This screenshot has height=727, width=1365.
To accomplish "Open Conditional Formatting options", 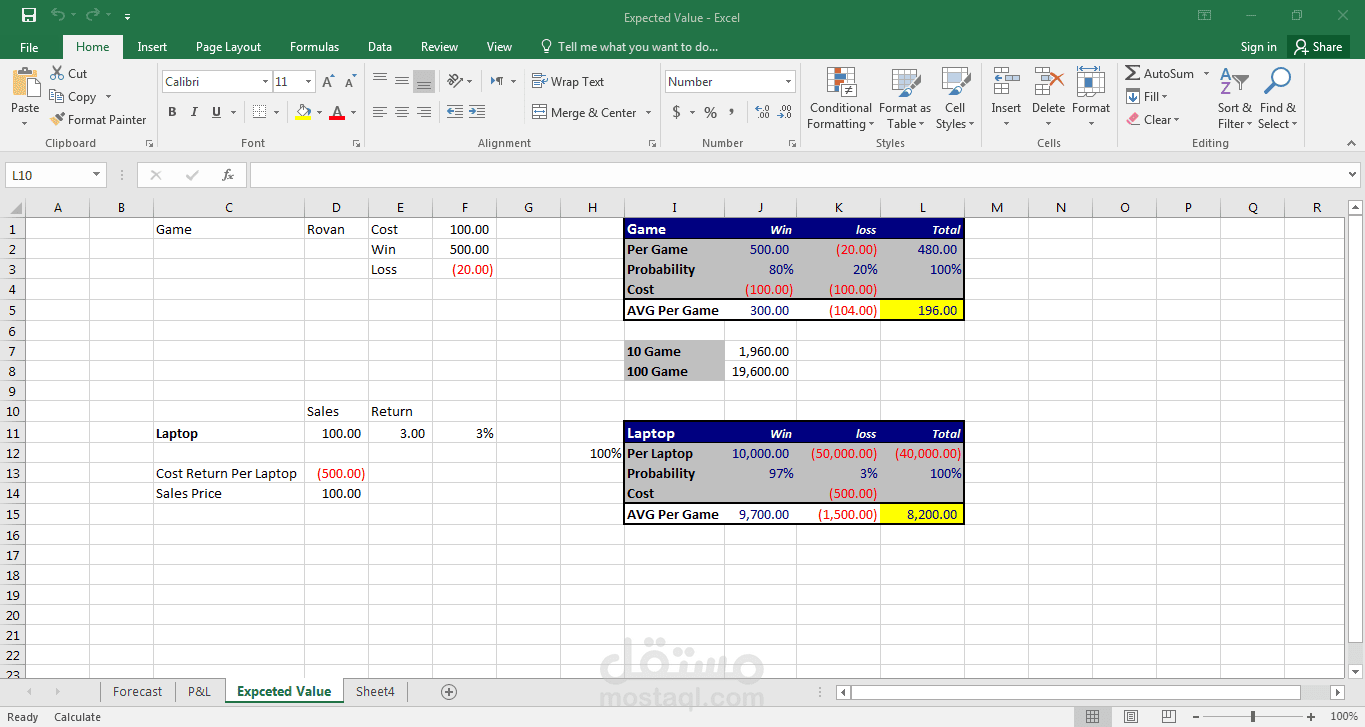I will pyautogui.click(x=839, y=97).
